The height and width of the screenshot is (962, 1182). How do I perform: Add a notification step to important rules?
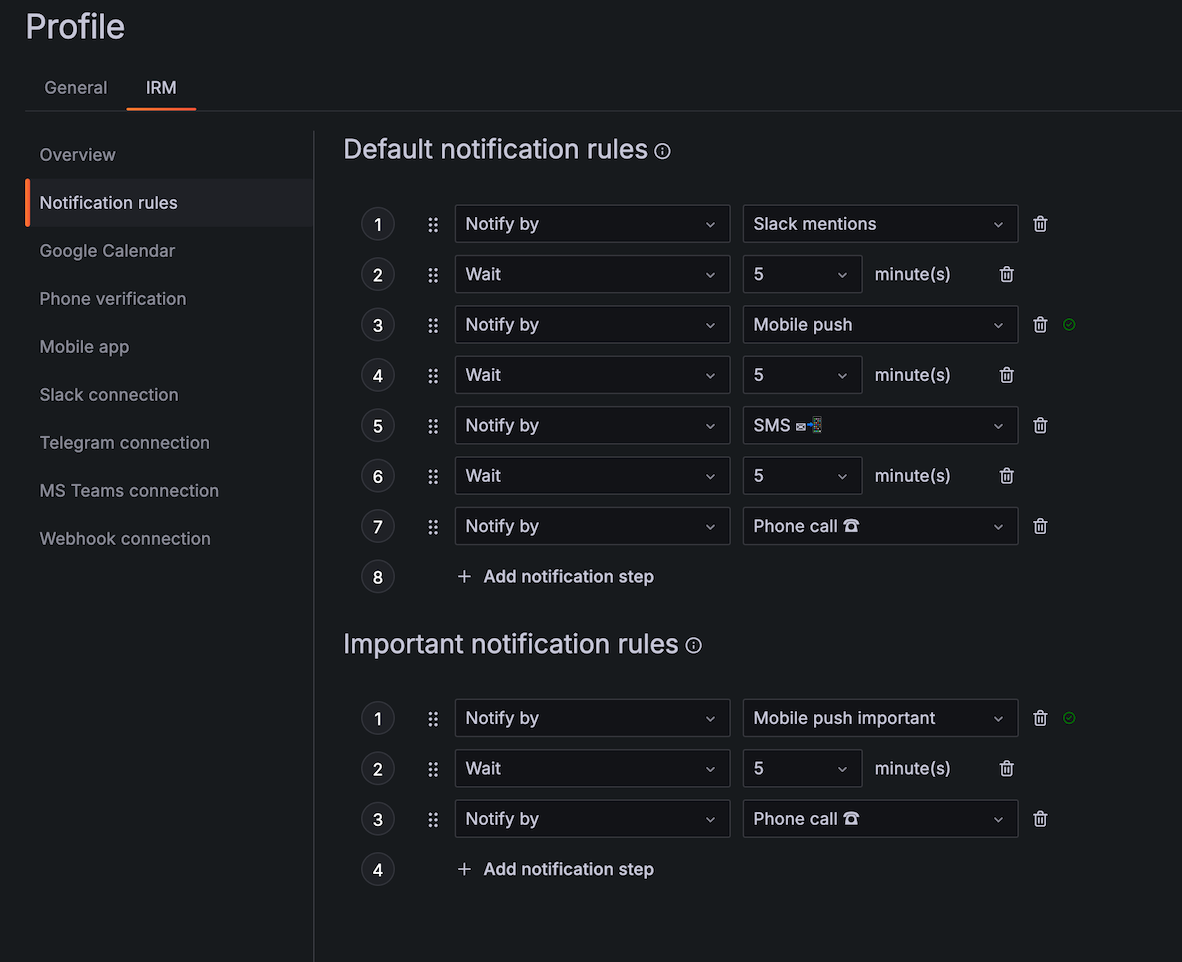555,869
